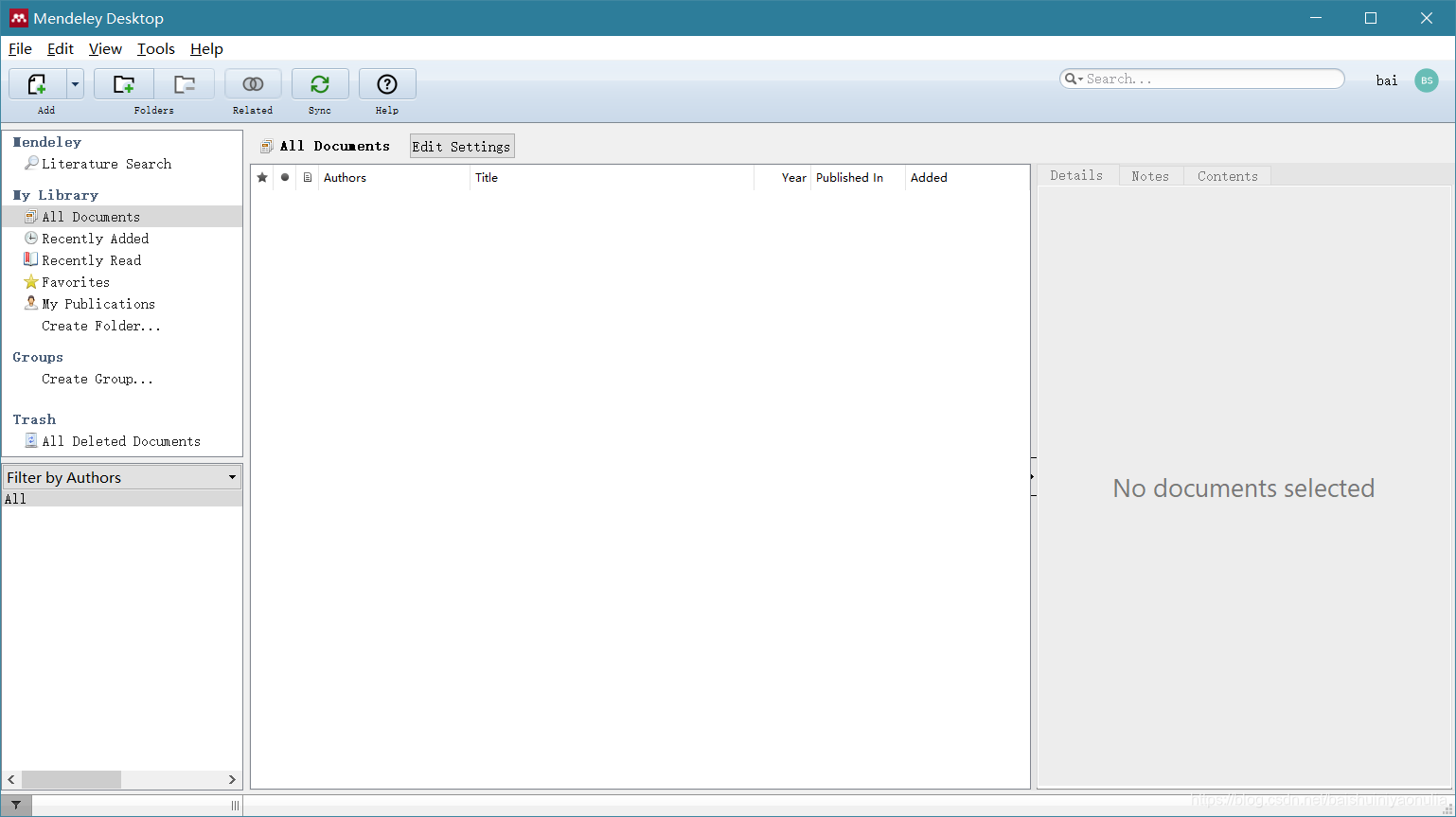The height and width of the screenshot is (817, 1456).
Task: Open All Deleted Documents in Trash
Action: pos(121,441)
